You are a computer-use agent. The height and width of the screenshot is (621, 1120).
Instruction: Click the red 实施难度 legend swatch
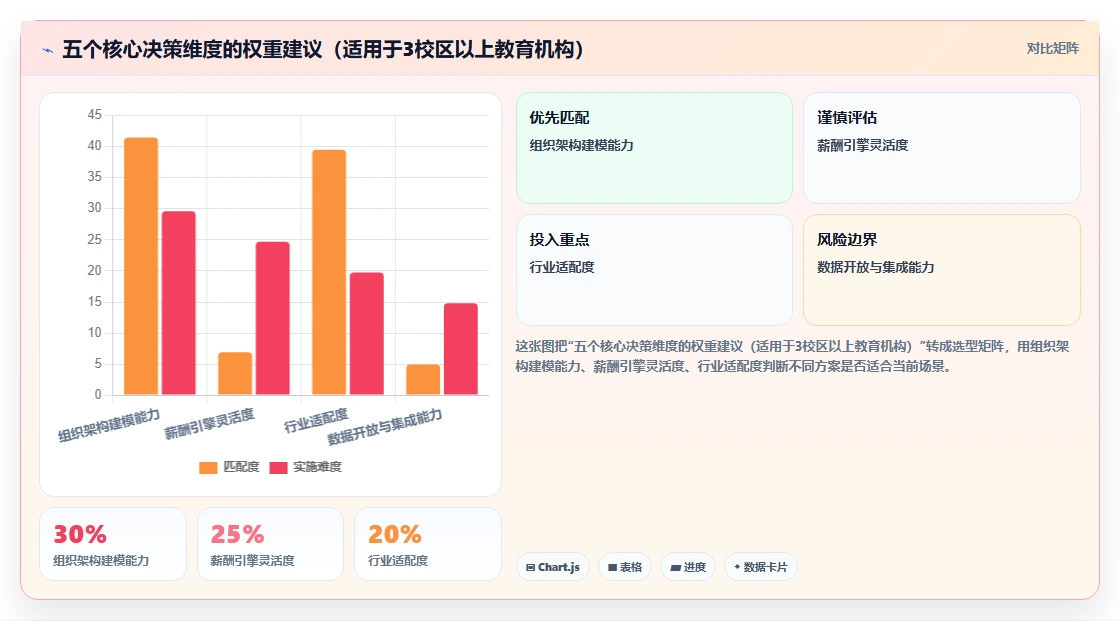point(279,467)
